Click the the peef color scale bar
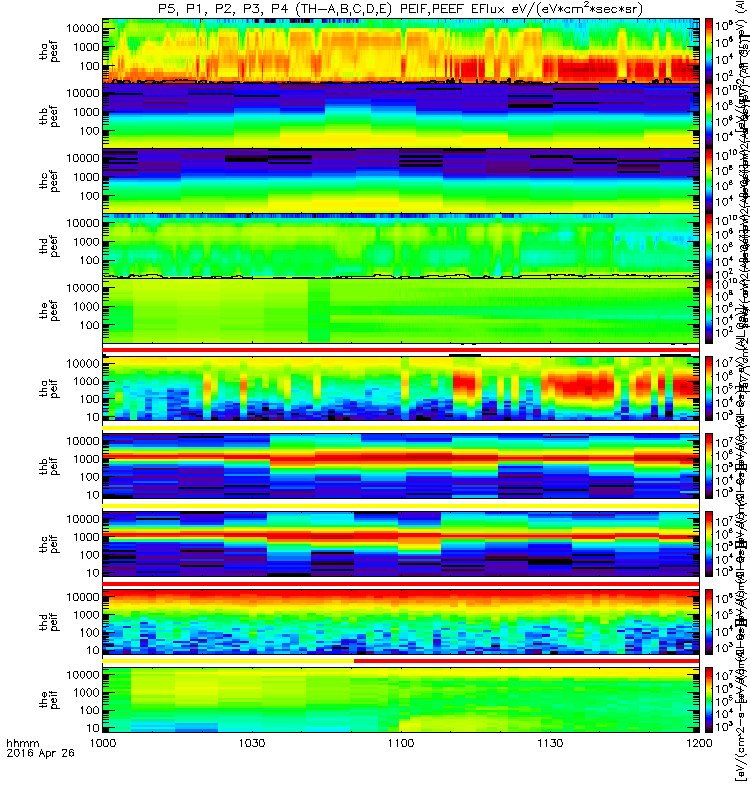 709,310
